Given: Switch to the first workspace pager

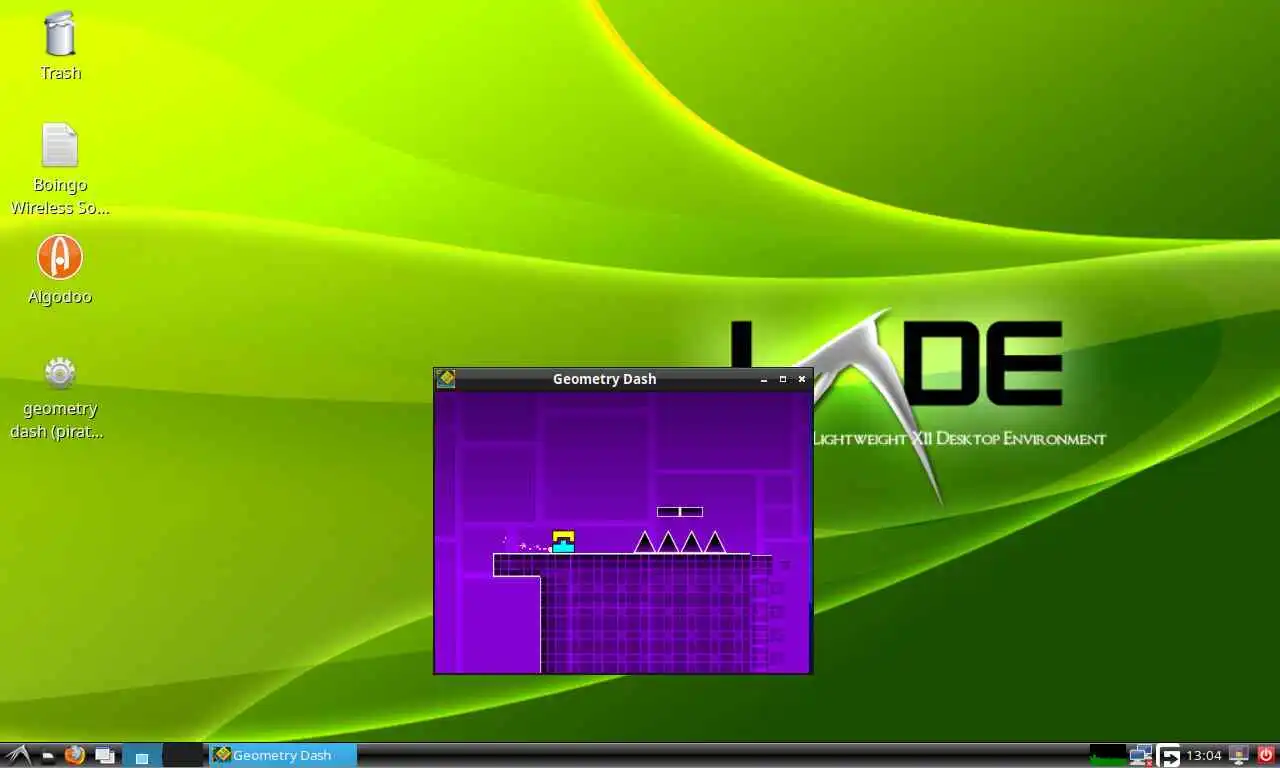Looking at the screenshot, I should [x=142, y=755].
